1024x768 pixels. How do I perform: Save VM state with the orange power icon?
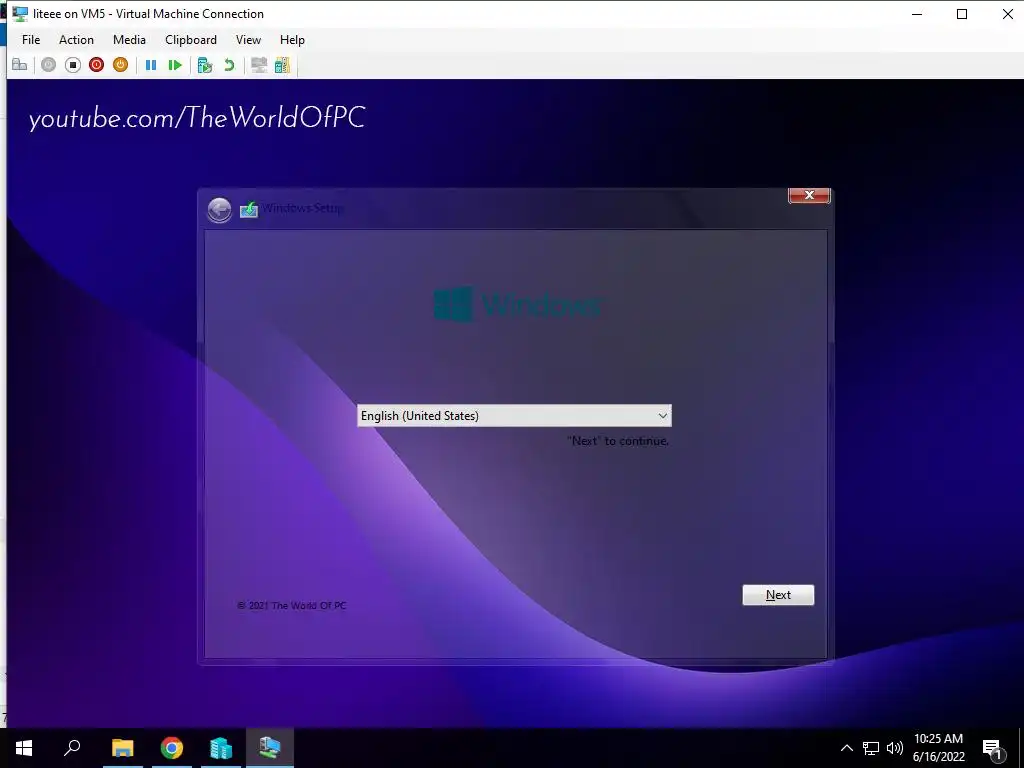click(x=120, y=65)
